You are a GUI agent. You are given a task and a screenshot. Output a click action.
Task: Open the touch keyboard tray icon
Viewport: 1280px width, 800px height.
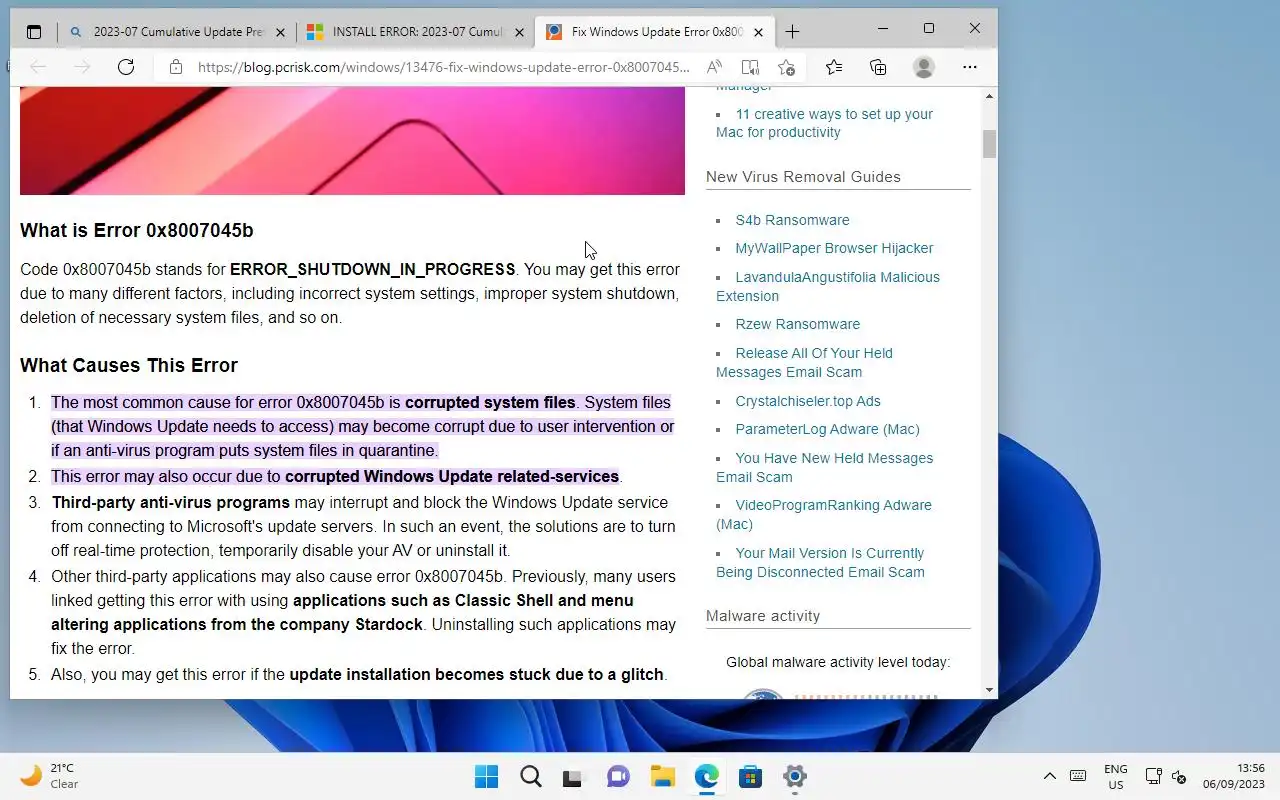tap(1078, 776)
